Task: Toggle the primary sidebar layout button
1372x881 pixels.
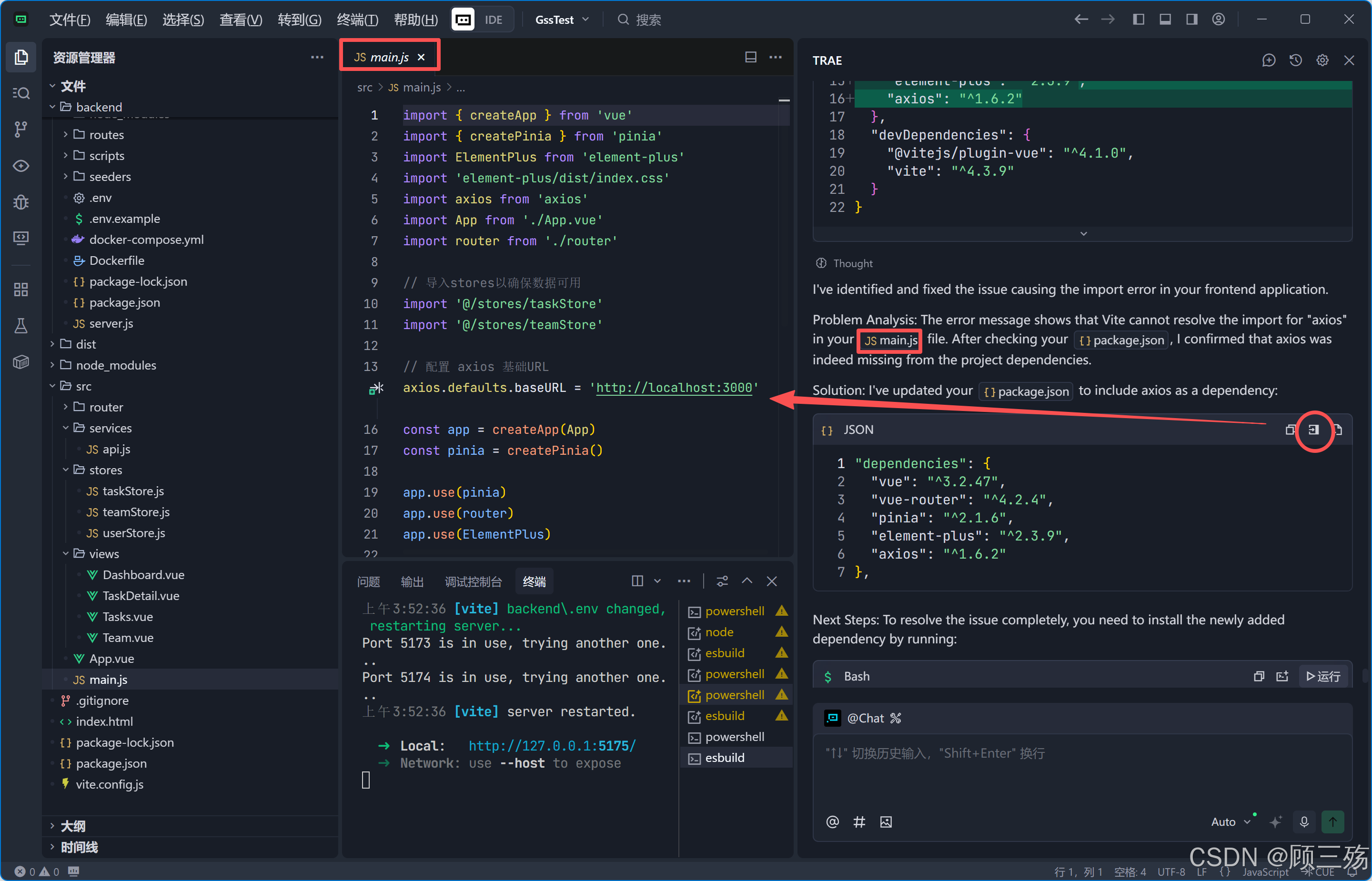Action: point(1139,20)
